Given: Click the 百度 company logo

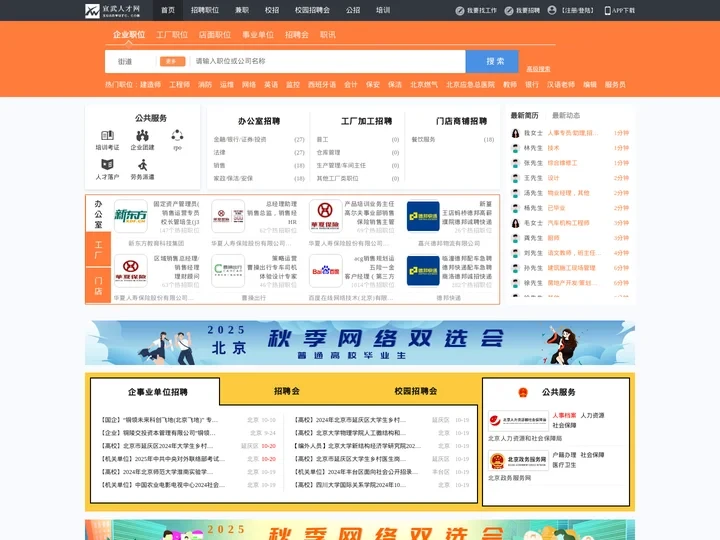Looking at the screenshot, I should 326,271.
